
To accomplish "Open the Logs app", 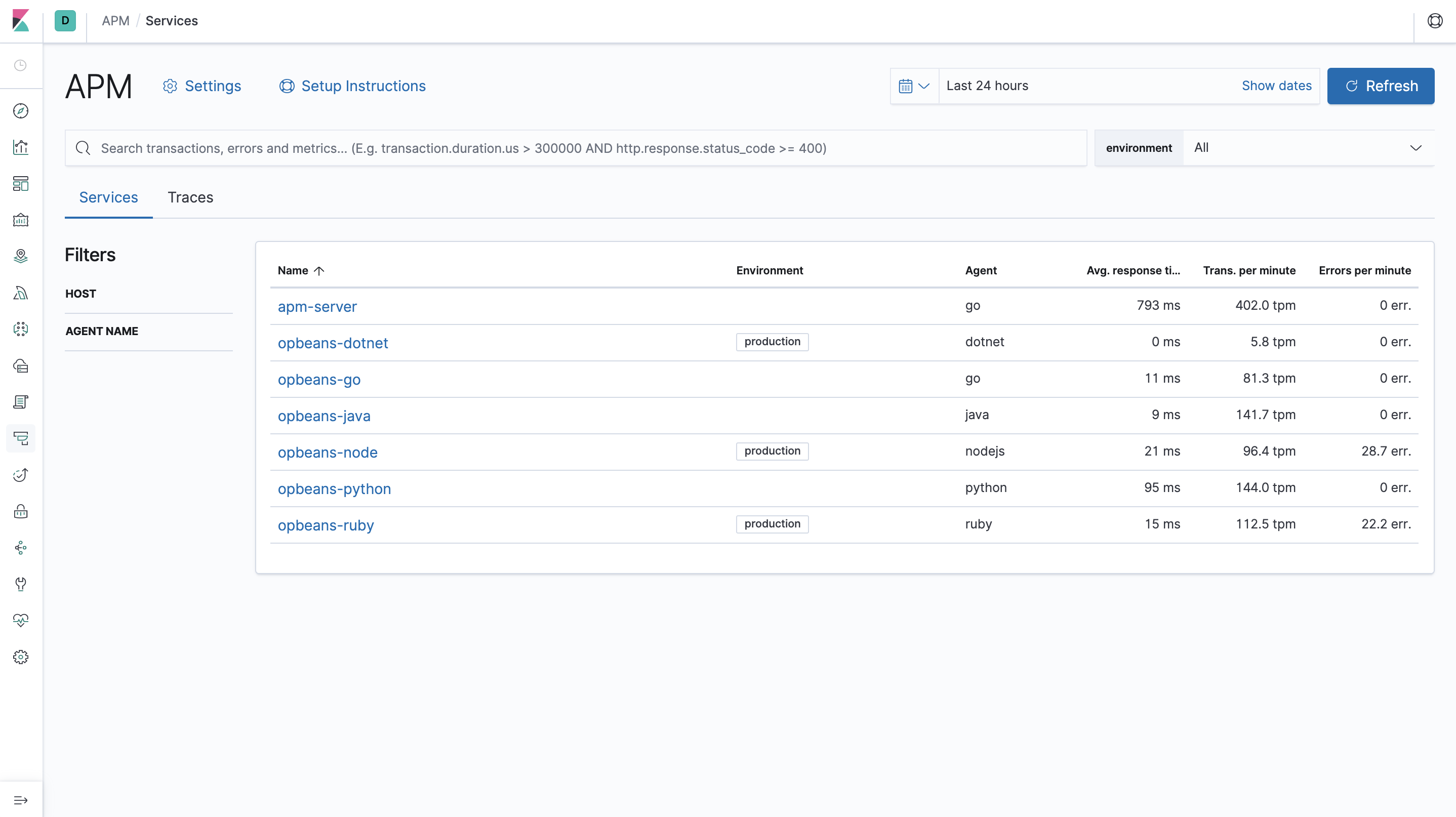I will coord(20,402).
